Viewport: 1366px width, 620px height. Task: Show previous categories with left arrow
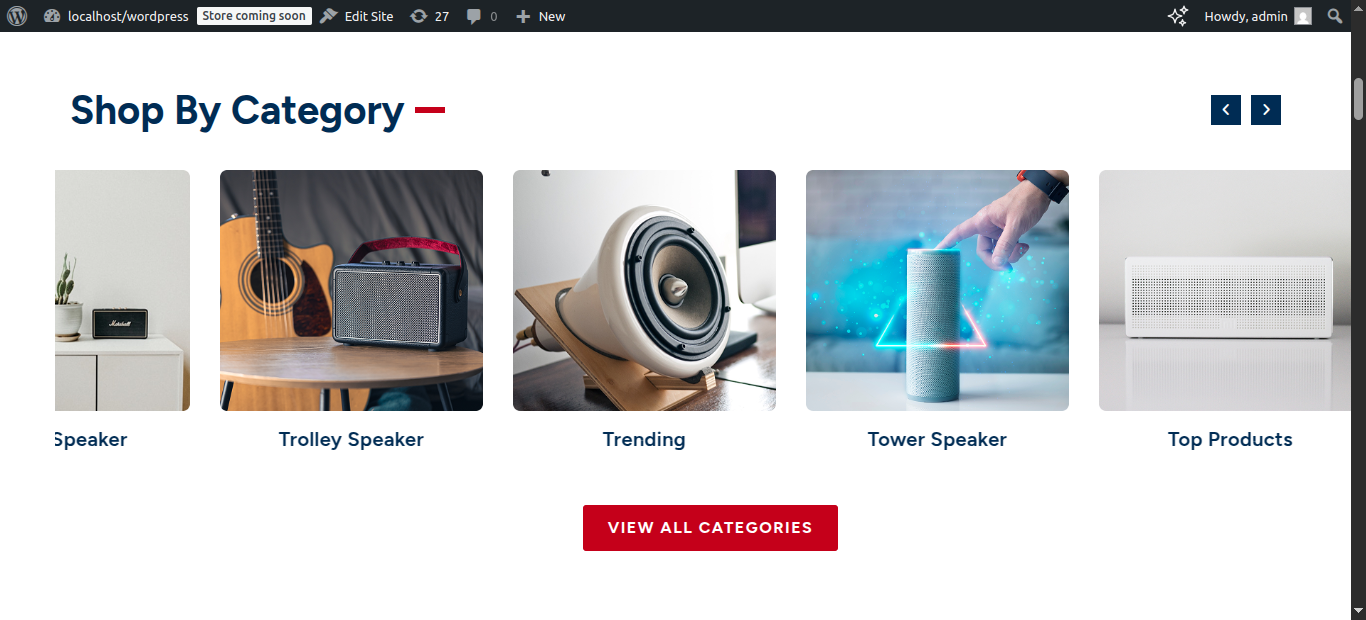pos(1226,110)
